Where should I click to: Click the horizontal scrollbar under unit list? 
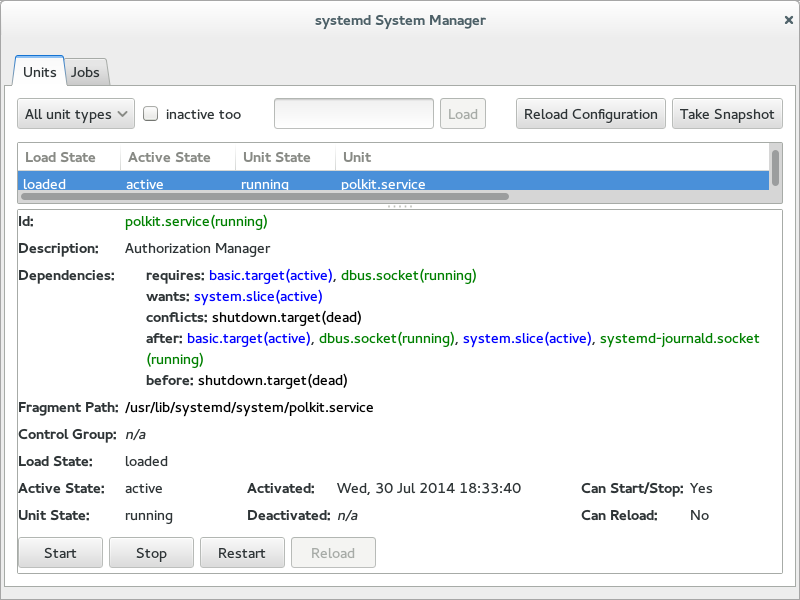coord(265,196)
